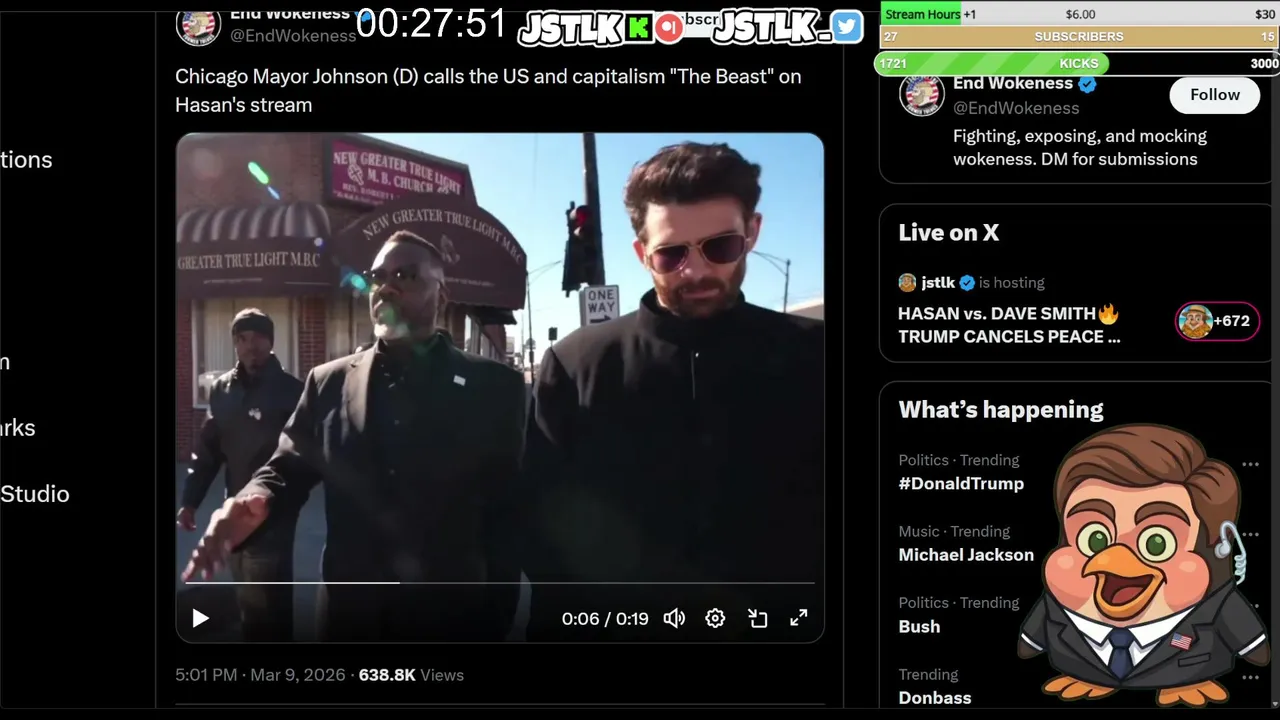Mute the video with the speaker icon
Screen dimensions: 1280x720
point(674,618)
